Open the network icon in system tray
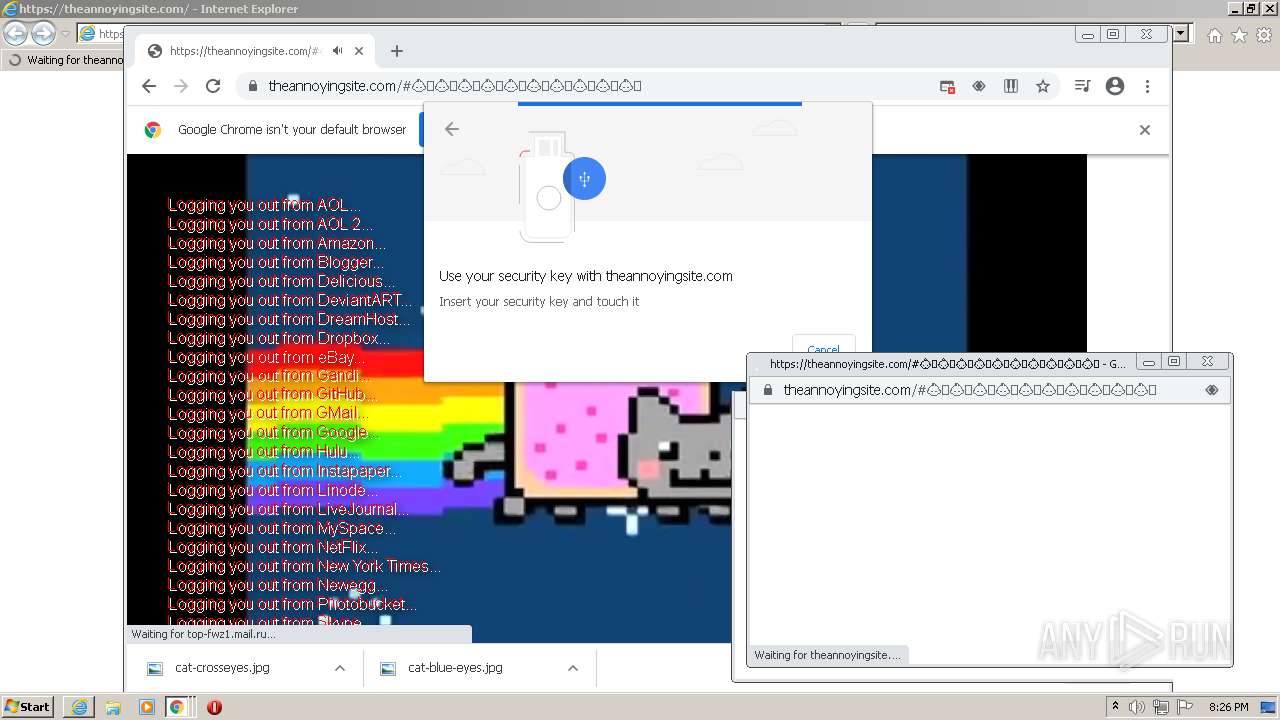 1161,707
